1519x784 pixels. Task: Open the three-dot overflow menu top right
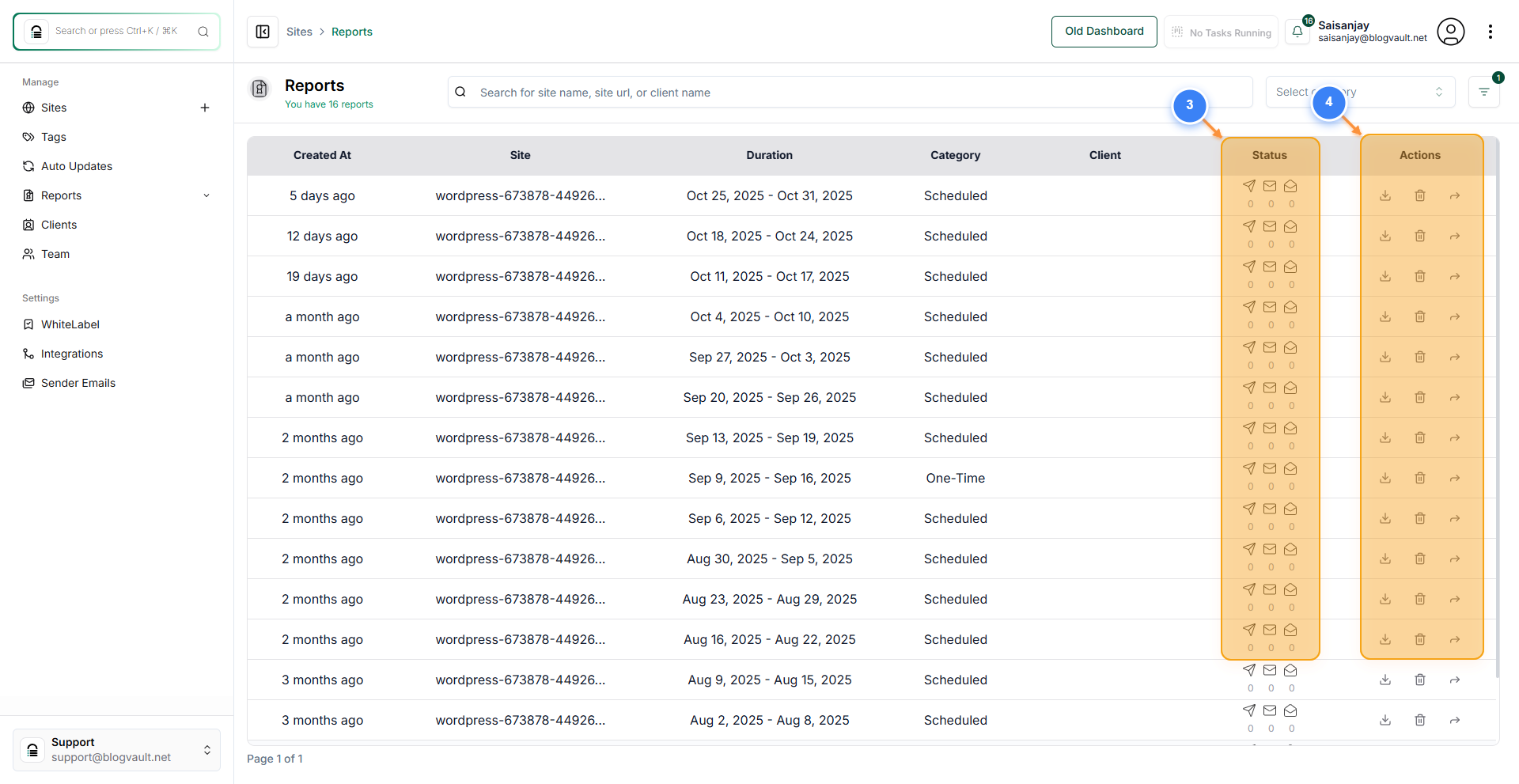1491,32
